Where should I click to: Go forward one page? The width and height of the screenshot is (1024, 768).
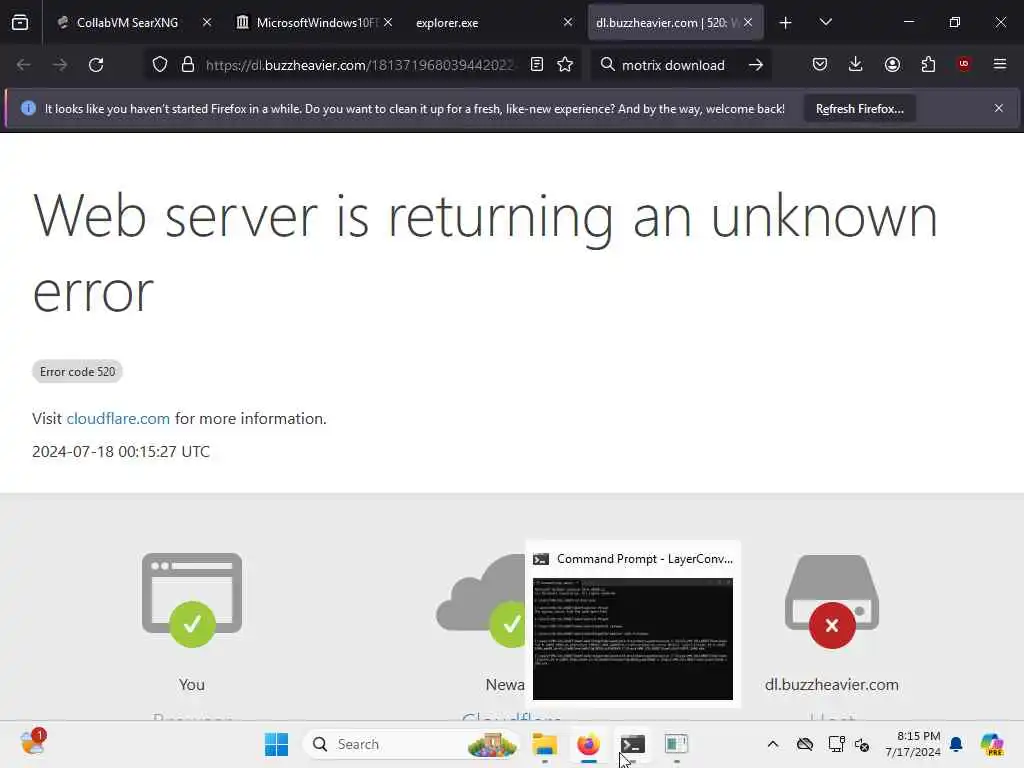coord(60,65)
